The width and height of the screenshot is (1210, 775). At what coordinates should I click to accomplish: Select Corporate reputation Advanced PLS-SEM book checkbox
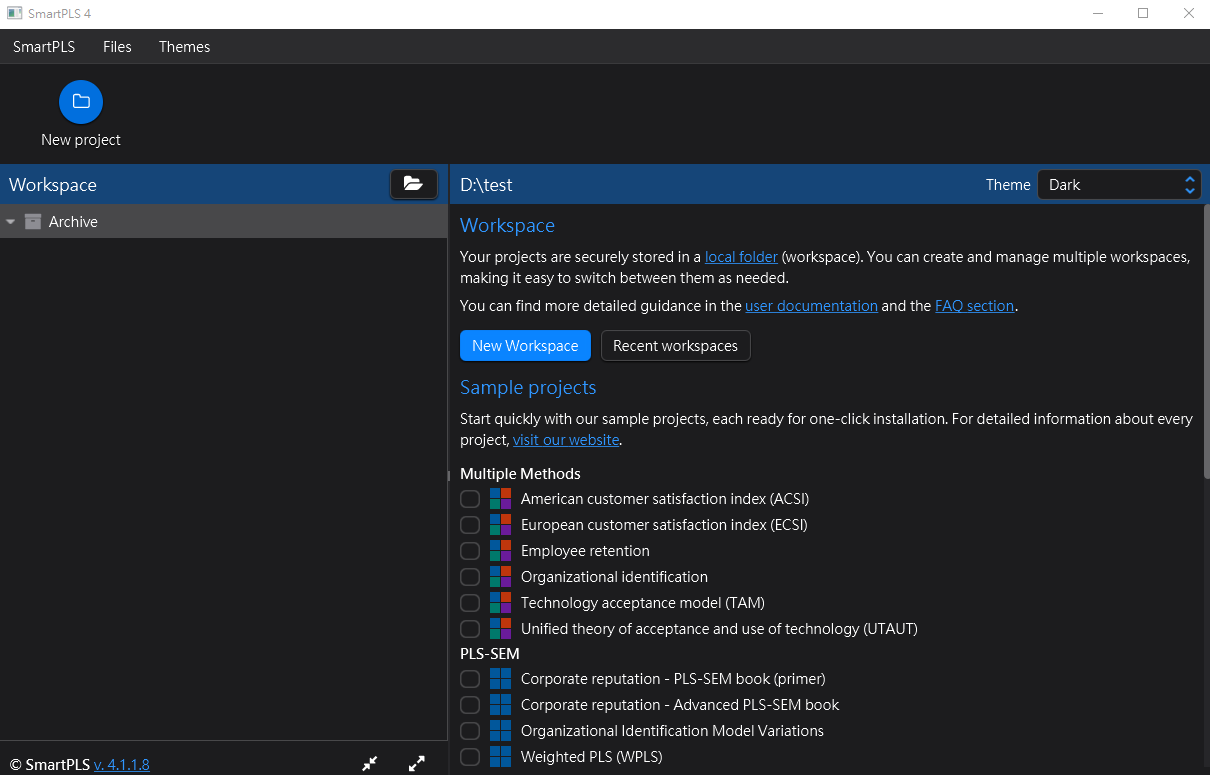[x=470, y=705]
